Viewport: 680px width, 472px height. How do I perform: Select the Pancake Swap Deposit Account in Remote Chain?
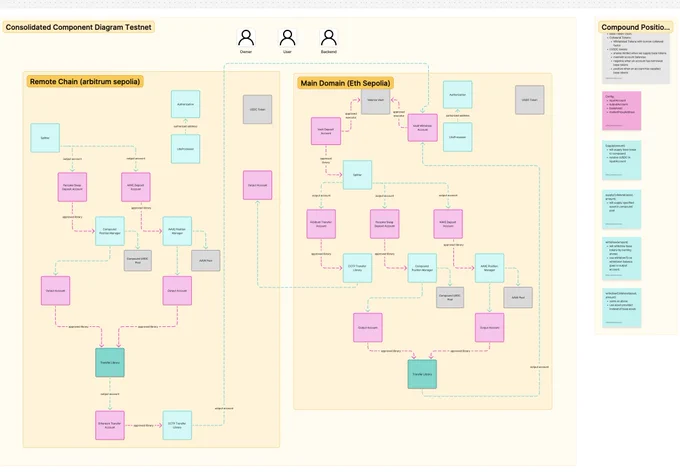(72, 187)
